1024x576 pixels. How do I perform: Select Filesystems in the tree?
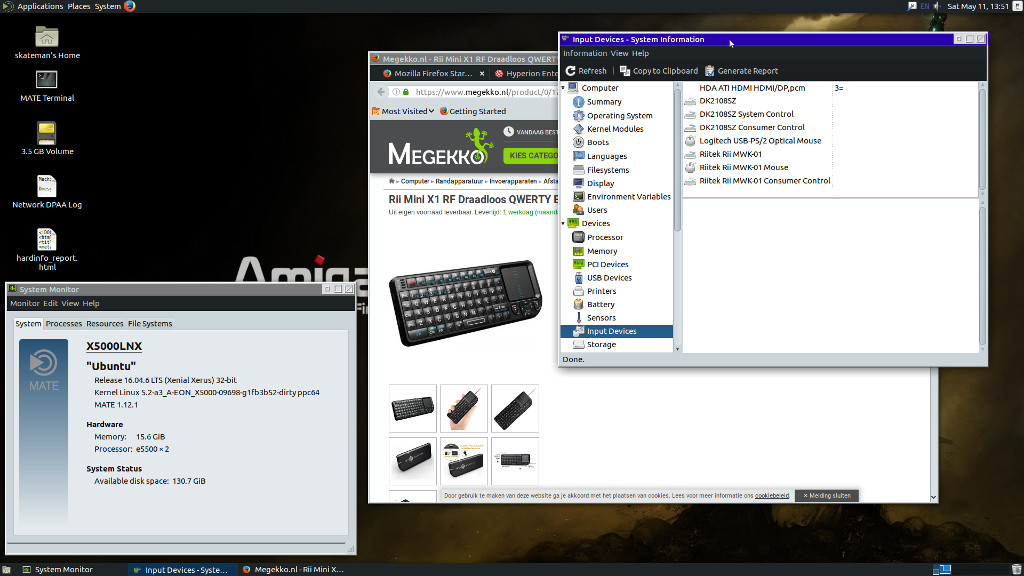tap(607, 170)
